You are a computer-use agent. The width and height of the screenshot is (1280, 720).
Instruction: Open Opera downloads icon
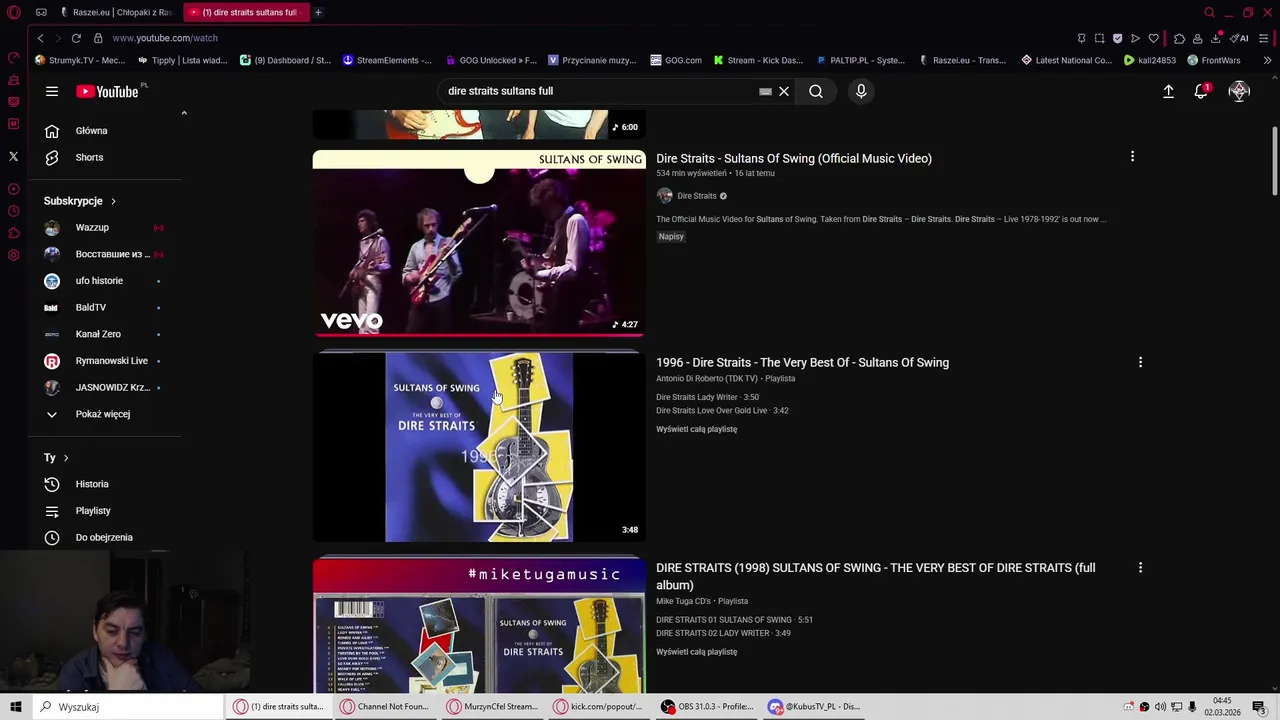pyautogui.click(x=1216, y=38)
